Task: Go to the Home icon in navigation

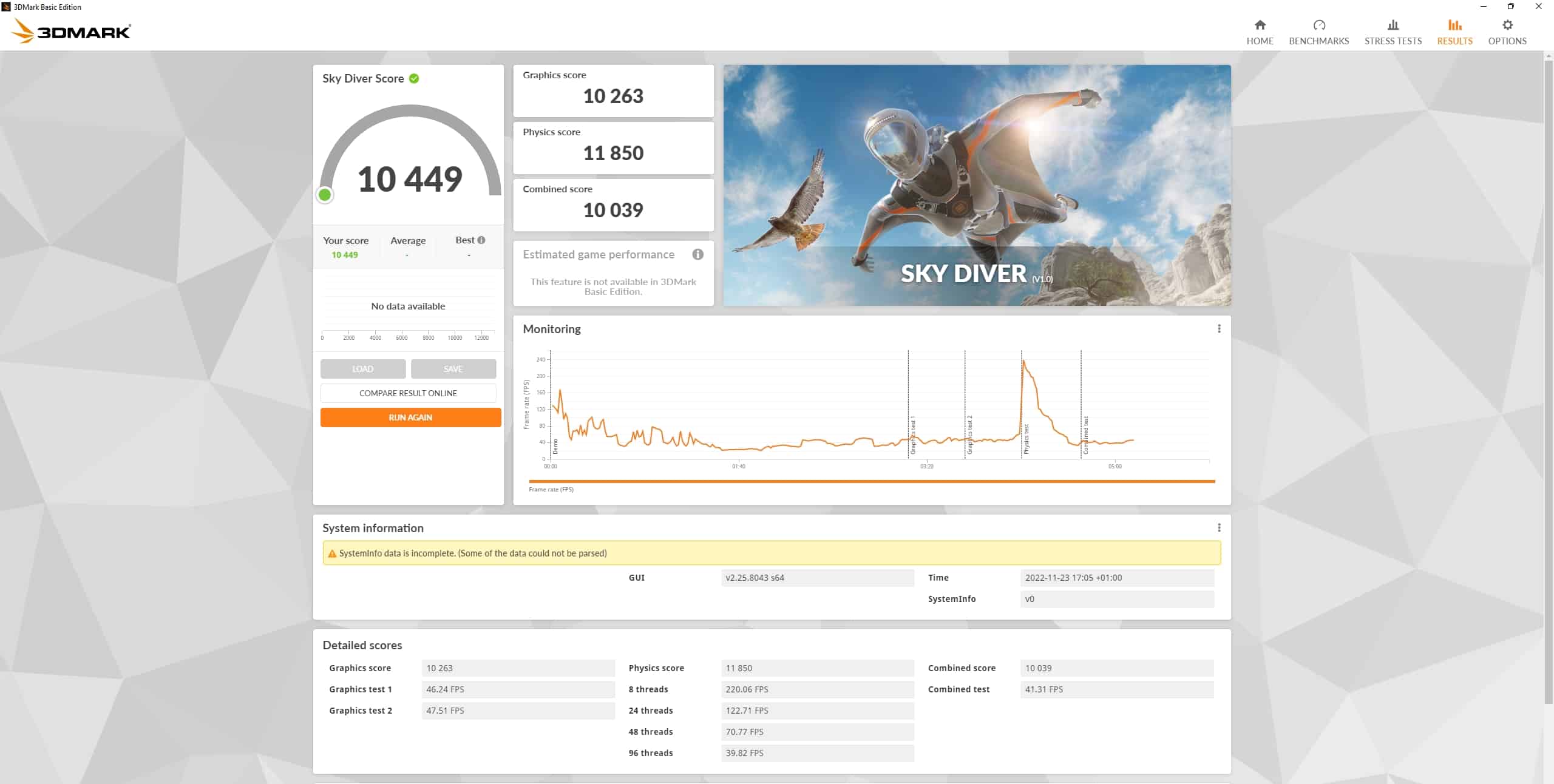Action: pos(1260,25)
